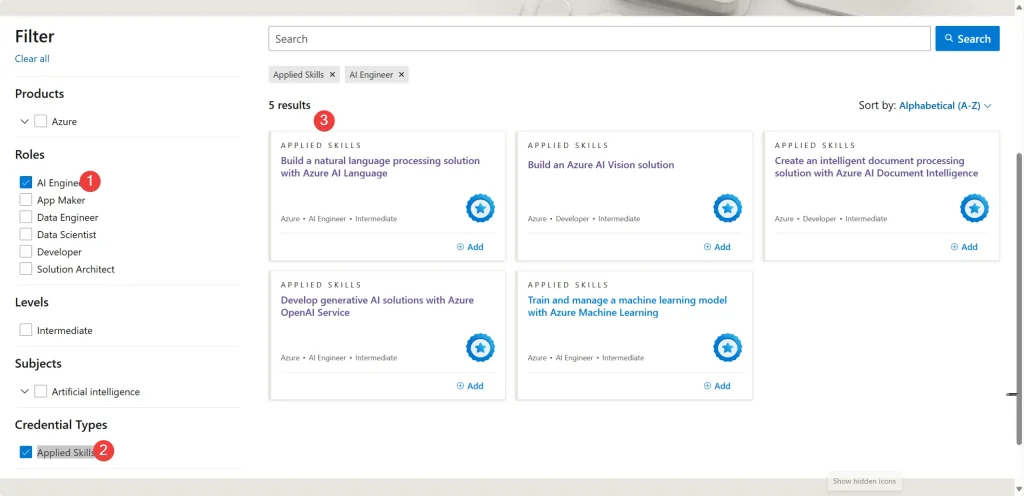Check the Azure product checkbox
The image size is (1024, 496).
pyautogui.click(x=41, y=121)
